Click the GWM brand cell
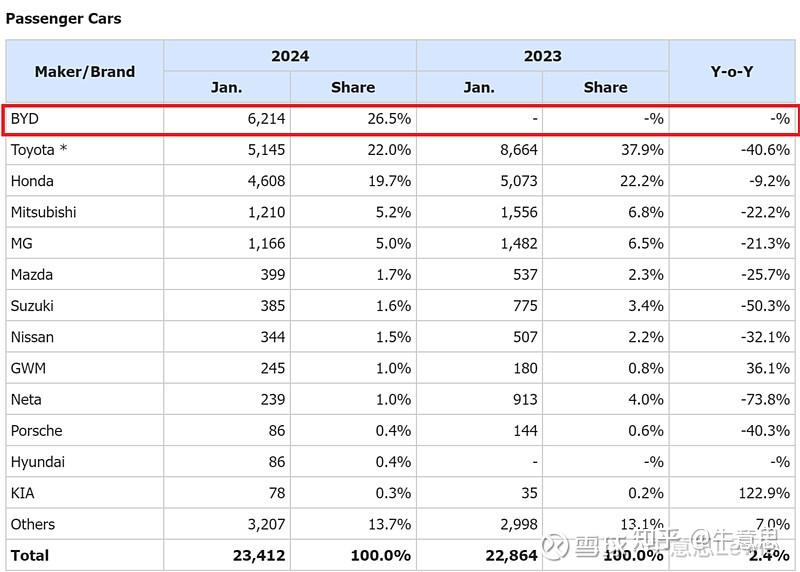 click(x=85, y=368)
